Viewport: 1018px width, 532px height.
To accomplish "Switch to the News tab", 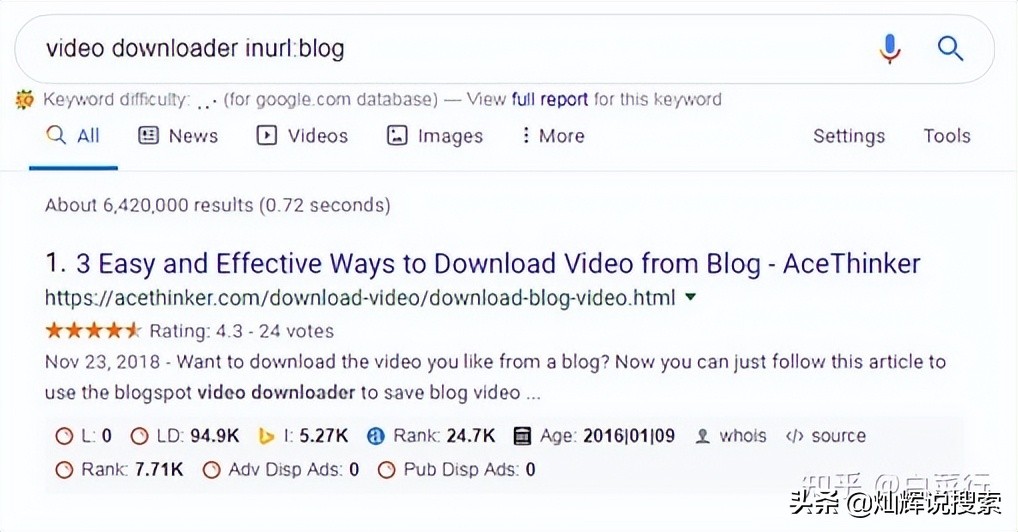I will (x=178, y=136).
